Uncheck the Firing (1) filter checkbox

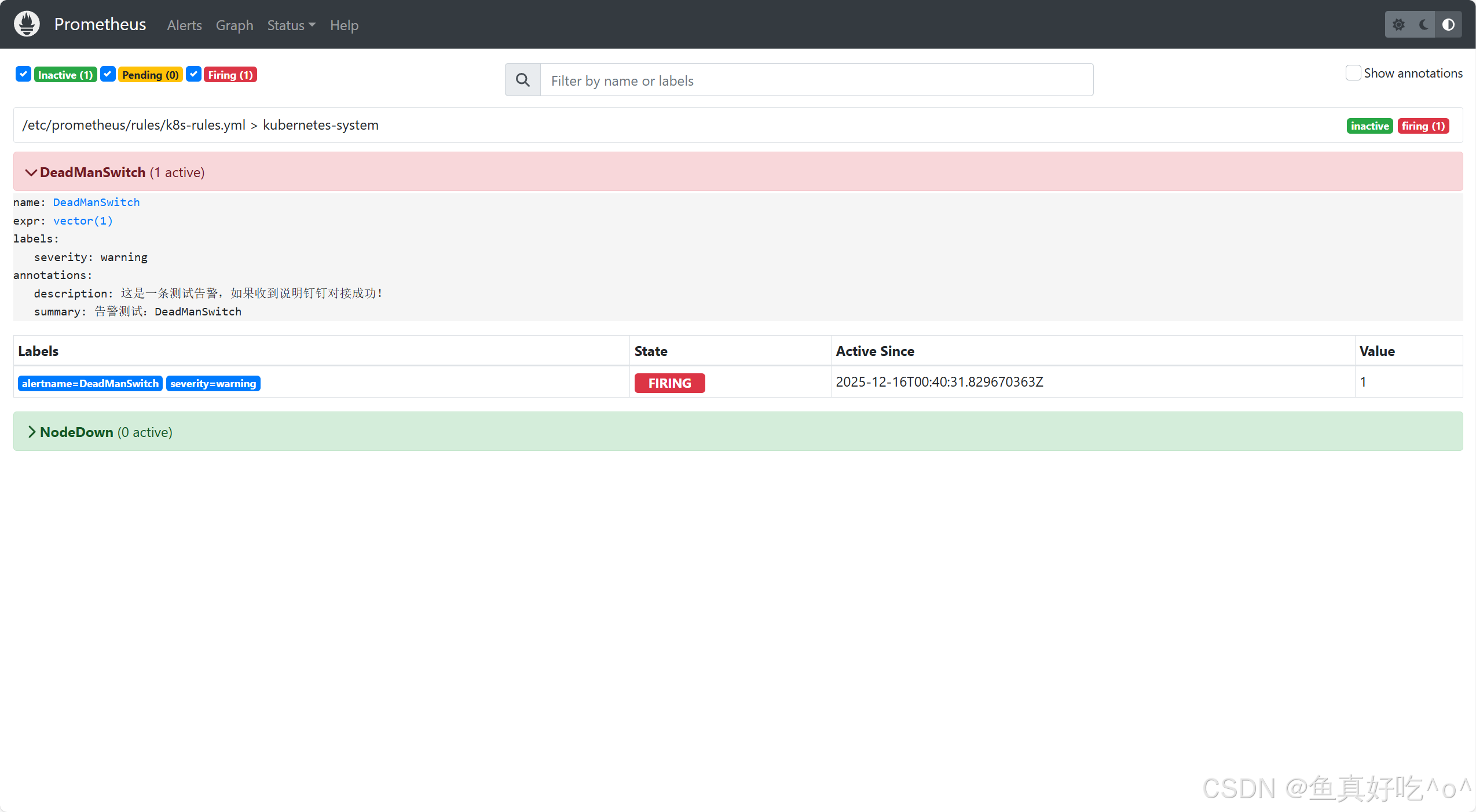click(193, 74)
